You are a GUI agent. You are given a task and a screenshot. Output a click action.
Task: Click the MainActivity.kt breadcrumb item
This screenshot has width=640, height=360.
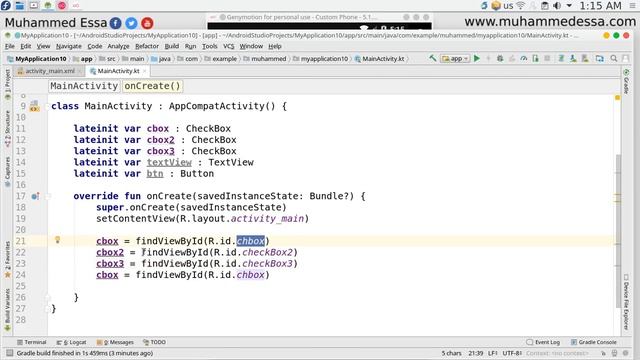380,59
